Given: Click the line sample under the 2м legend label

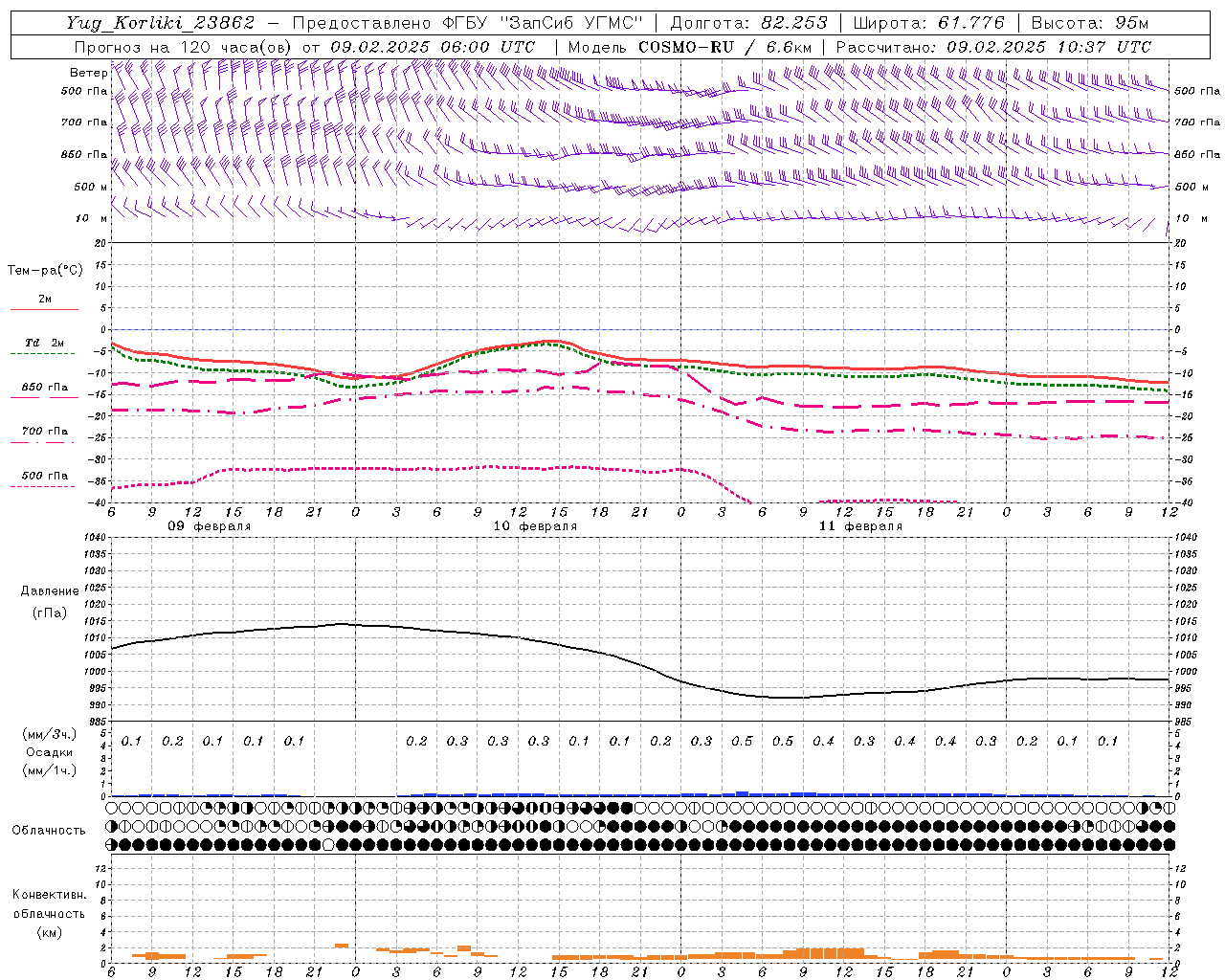Looking at the screenshot, I should [x=44, y=310].
